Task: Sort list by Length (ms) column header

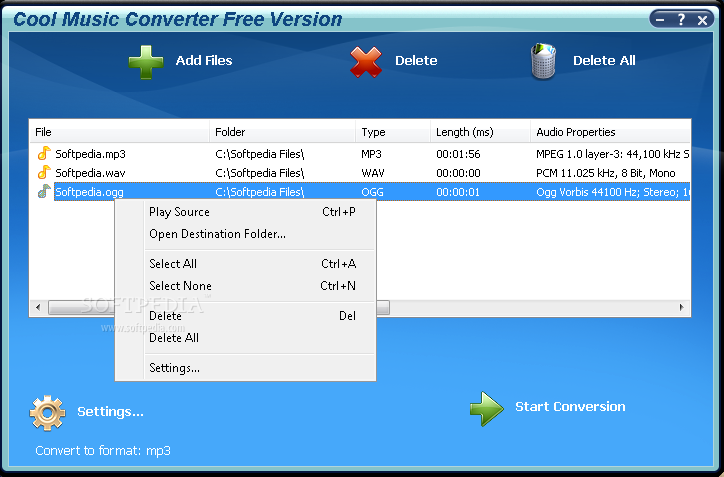Action: (x=480, y=132)
